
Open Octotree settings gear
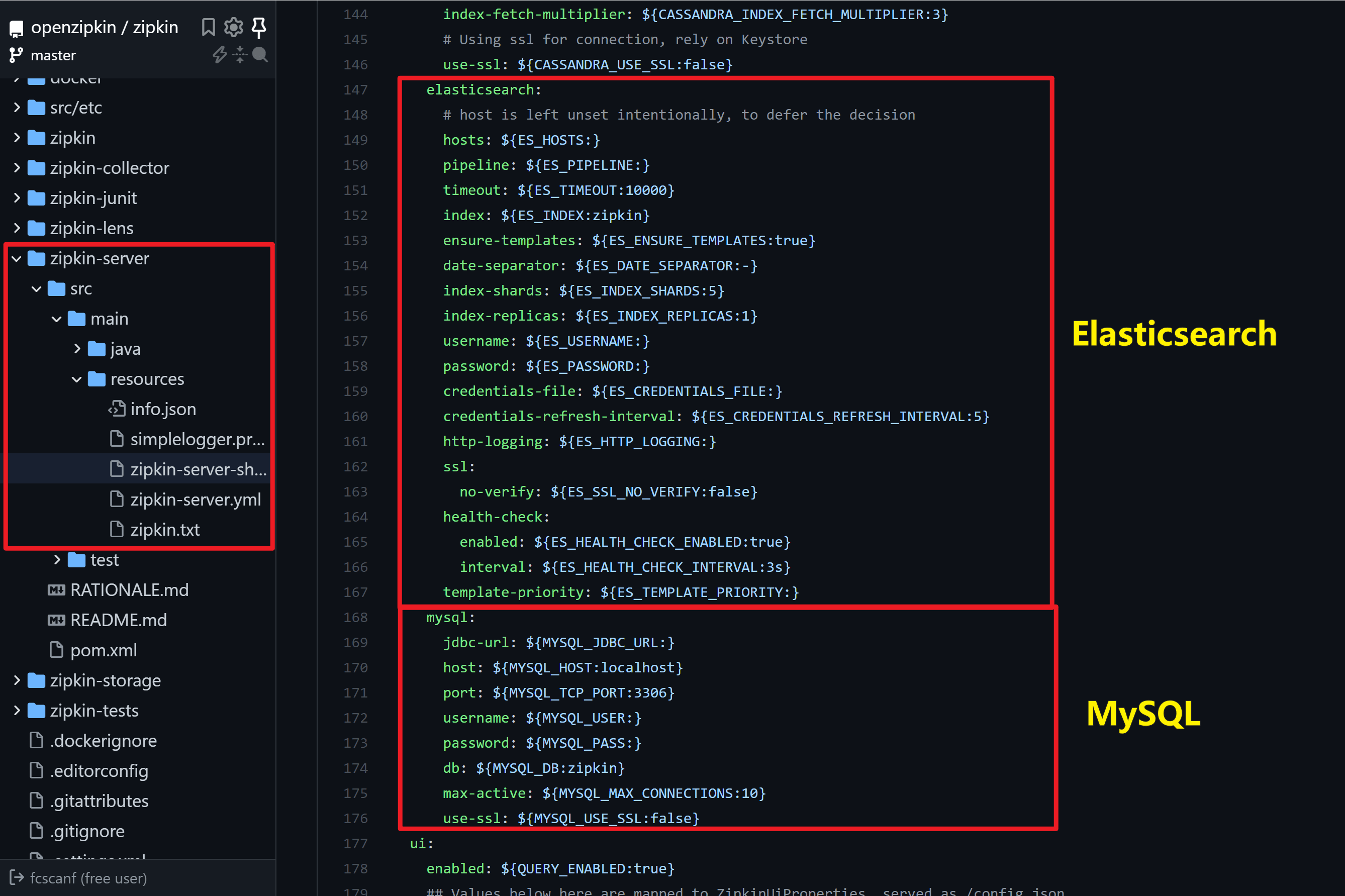233,27
